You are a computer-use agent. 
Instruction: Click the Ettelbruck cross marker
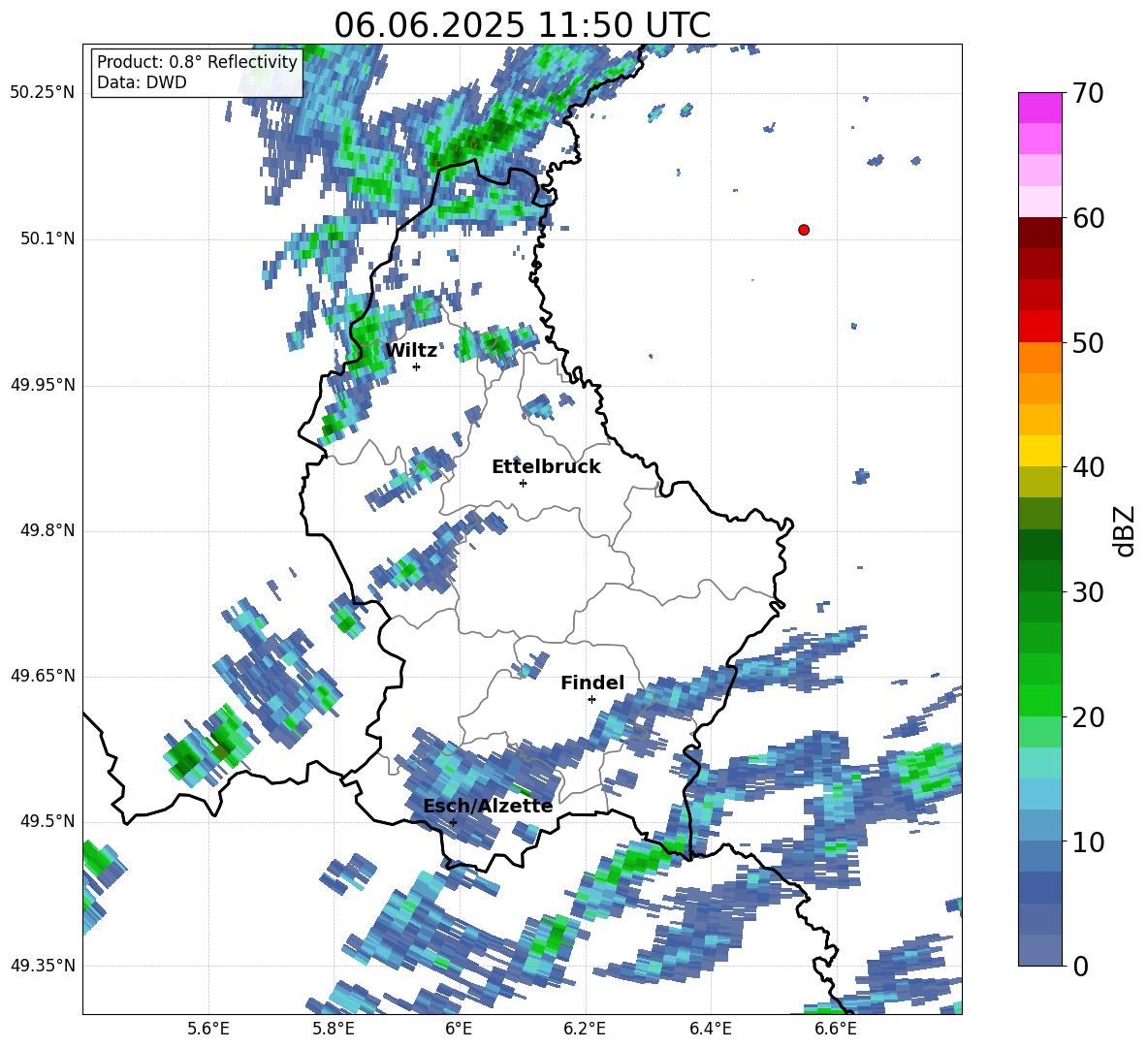pos(523,483)
